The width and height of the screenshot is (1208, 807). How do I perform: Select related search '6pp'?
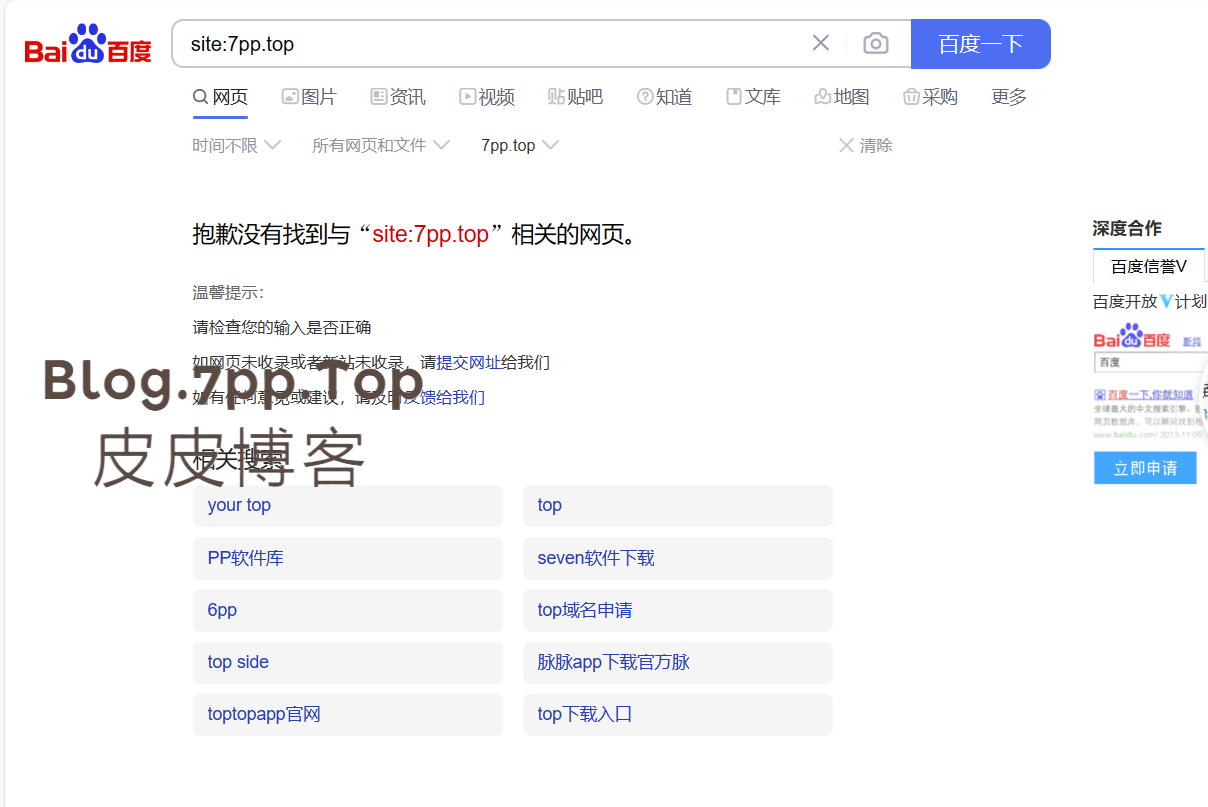click(348, 610)
